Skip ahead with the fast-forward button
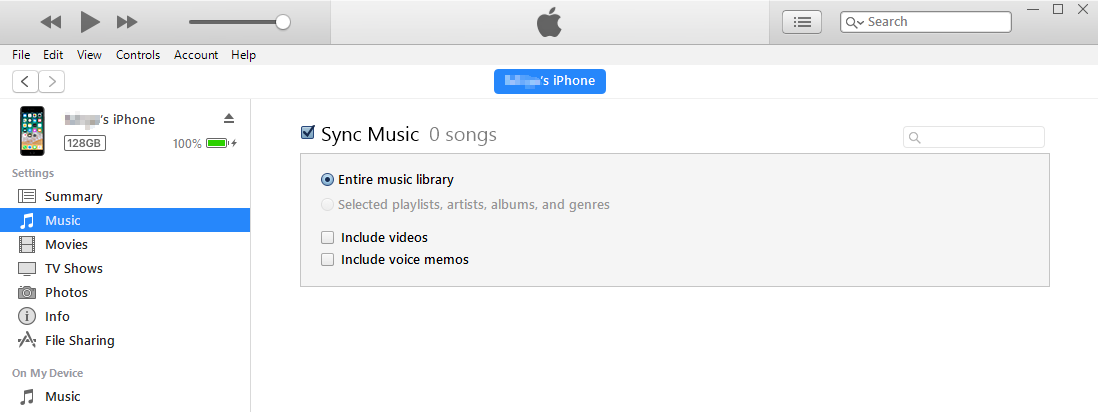This screenshot has width=1098, height=412. 127,22
